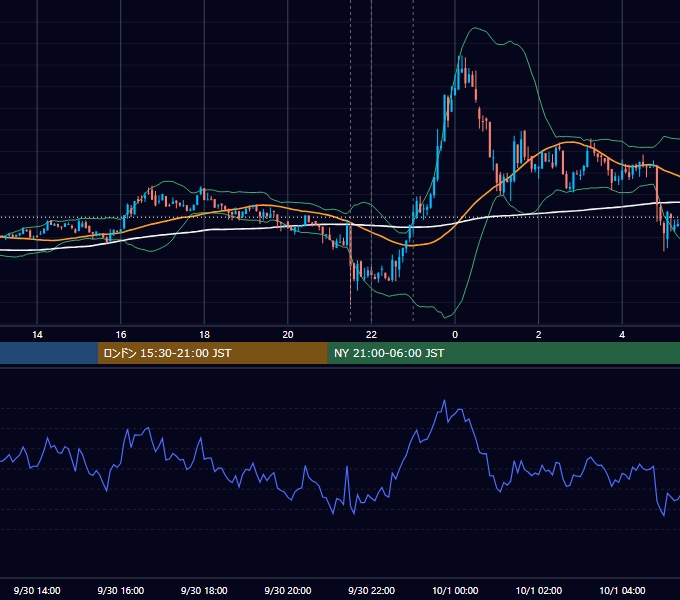Click the 20 hour axis label
Screen dimensions: 680x600
click(x=288, y=335)
